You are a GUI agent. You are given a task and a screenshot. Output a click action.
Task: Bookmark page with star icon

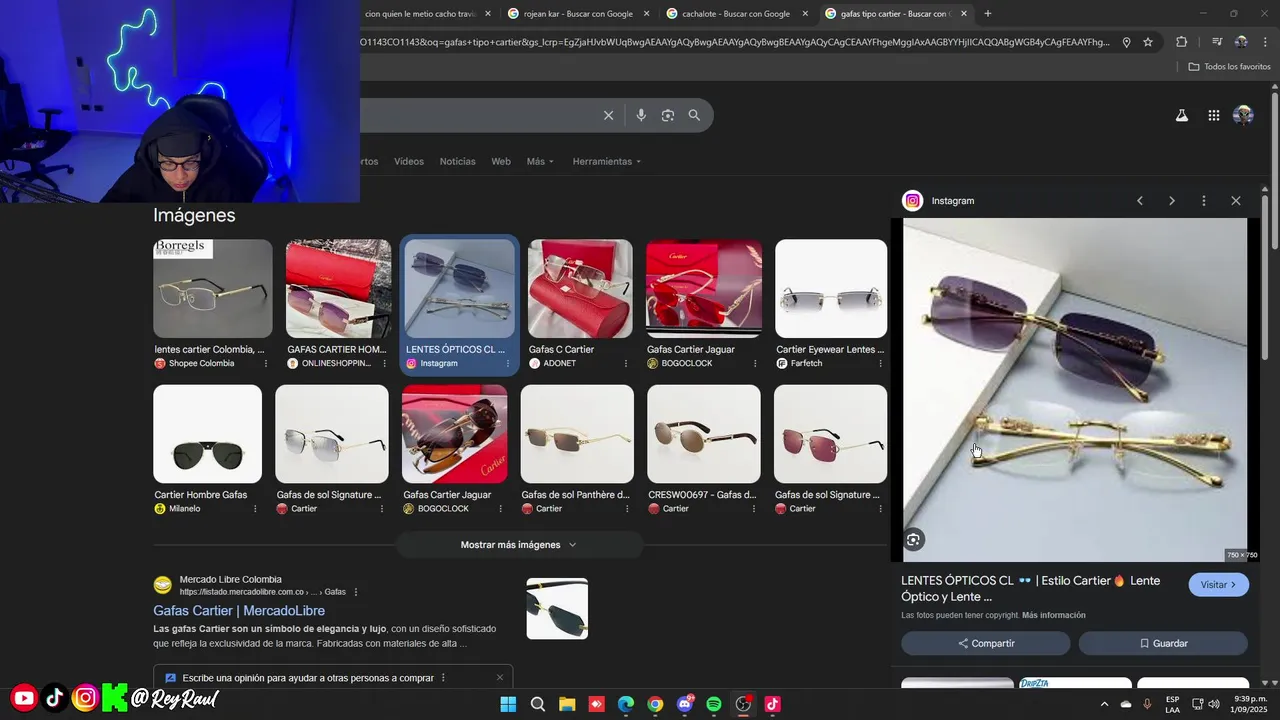1148,42
